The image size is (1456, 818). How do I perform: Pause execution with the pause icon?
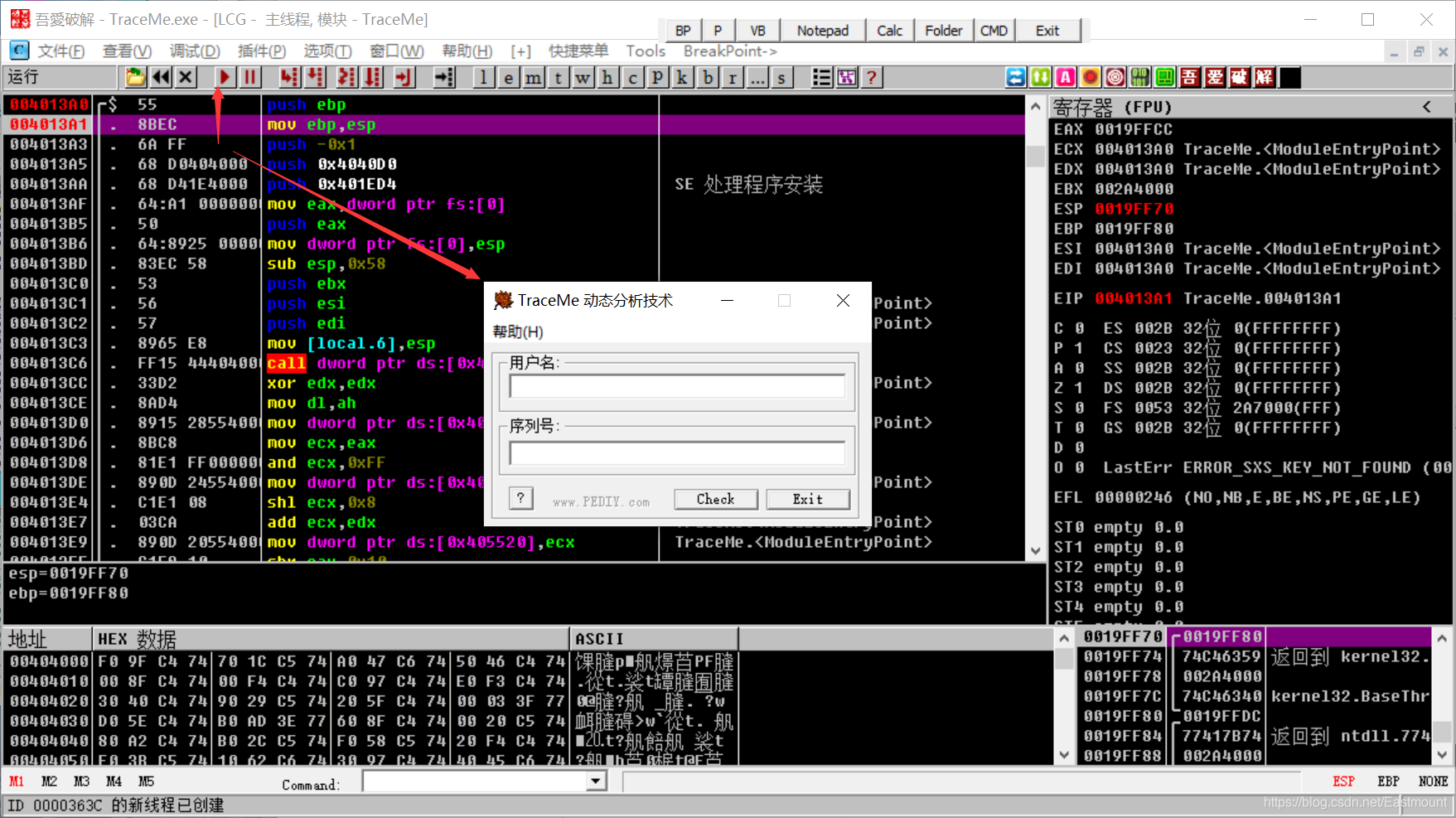(249, 77)
